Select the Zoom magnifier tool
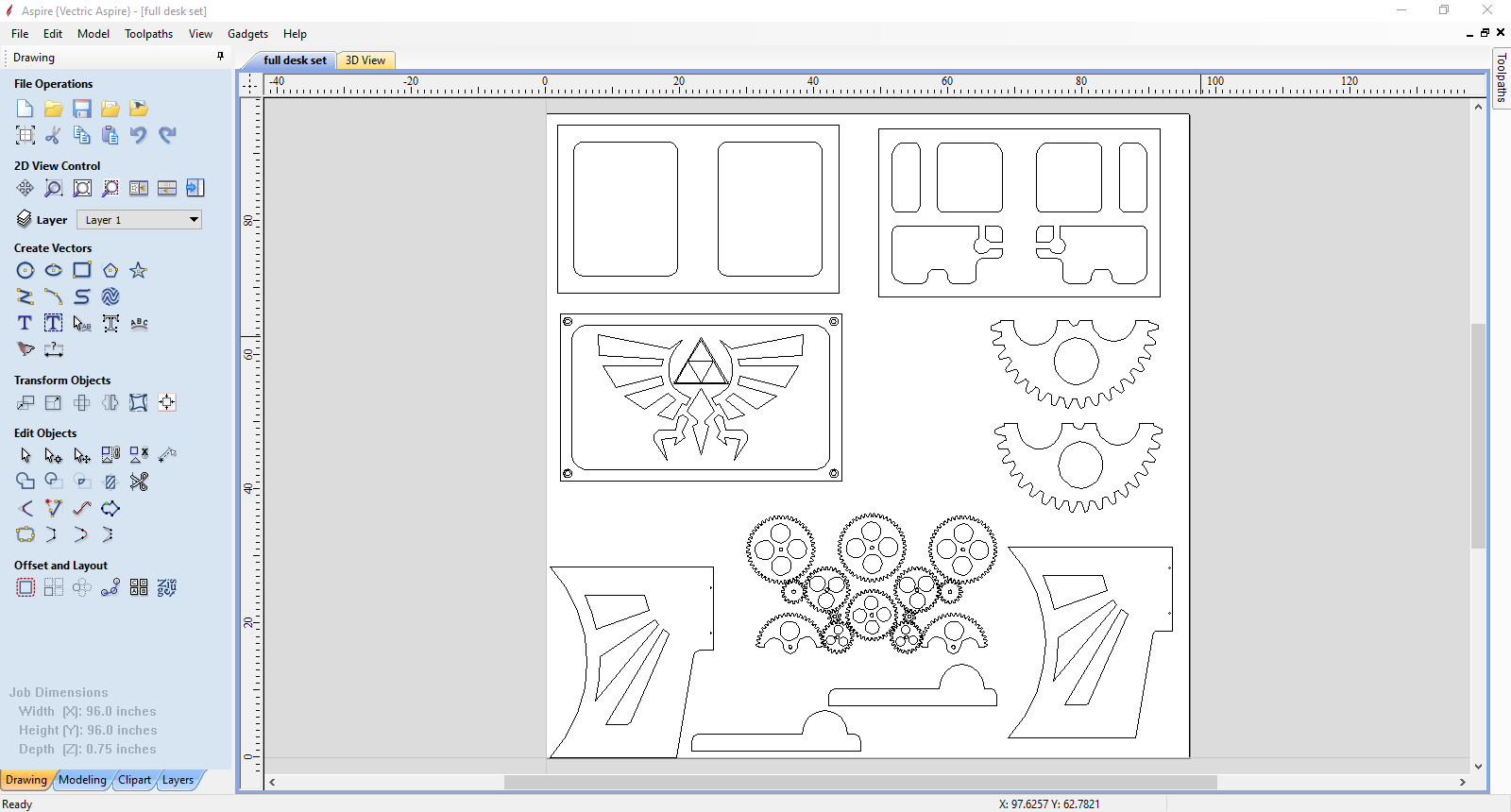1511x812 pixels. point(54,188)
